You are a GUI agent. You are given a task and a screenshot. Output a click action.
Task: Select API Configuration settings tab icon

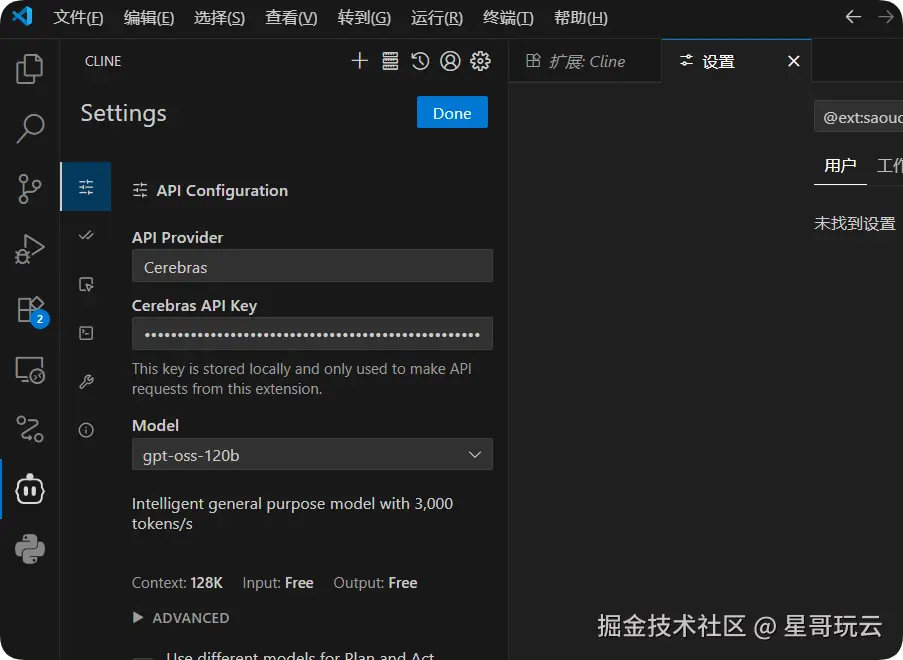point(86,187)
